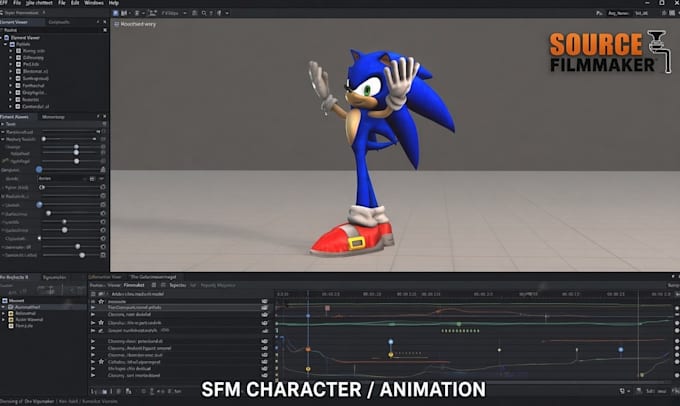The image size is (680, 406).
Task: Click the pink marker on the top timeline curve
Action: [327, 308]
